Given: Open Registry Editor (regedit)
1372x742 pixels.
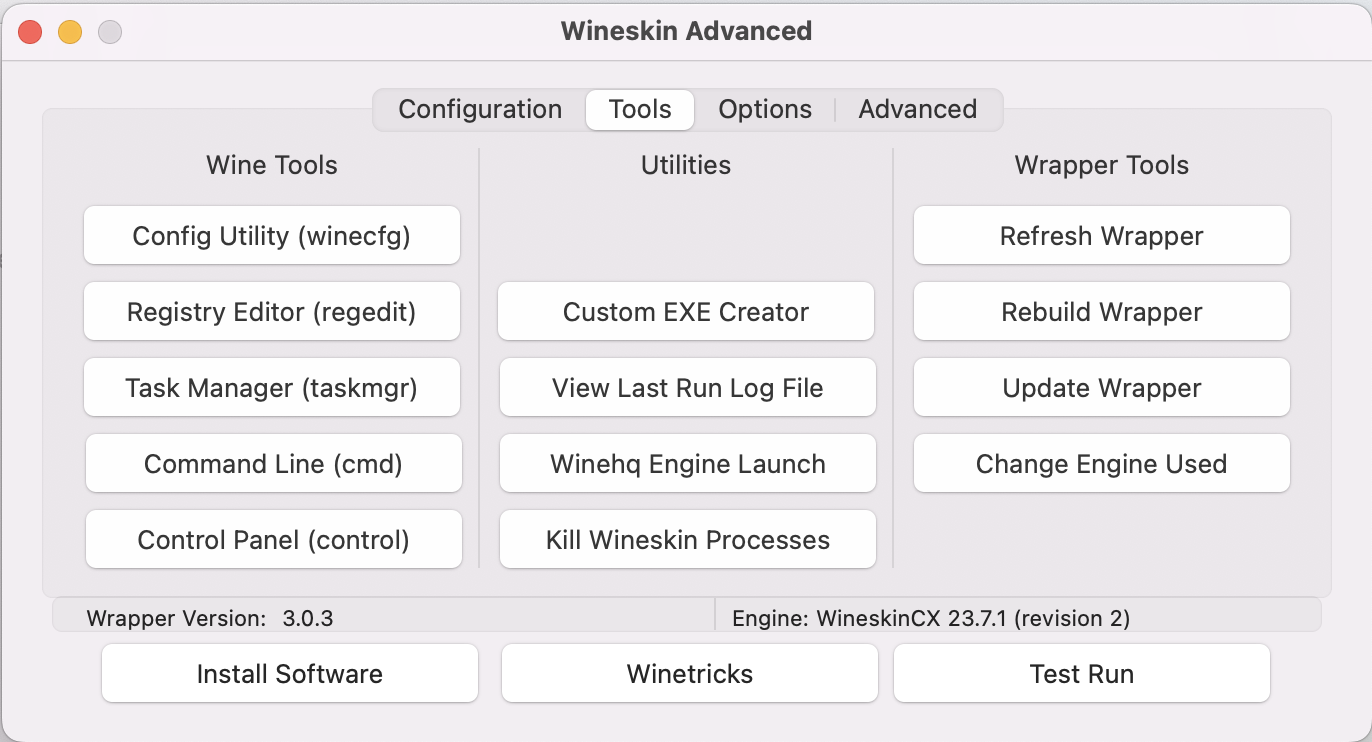Looking at the screenshot, I should 272,312.
